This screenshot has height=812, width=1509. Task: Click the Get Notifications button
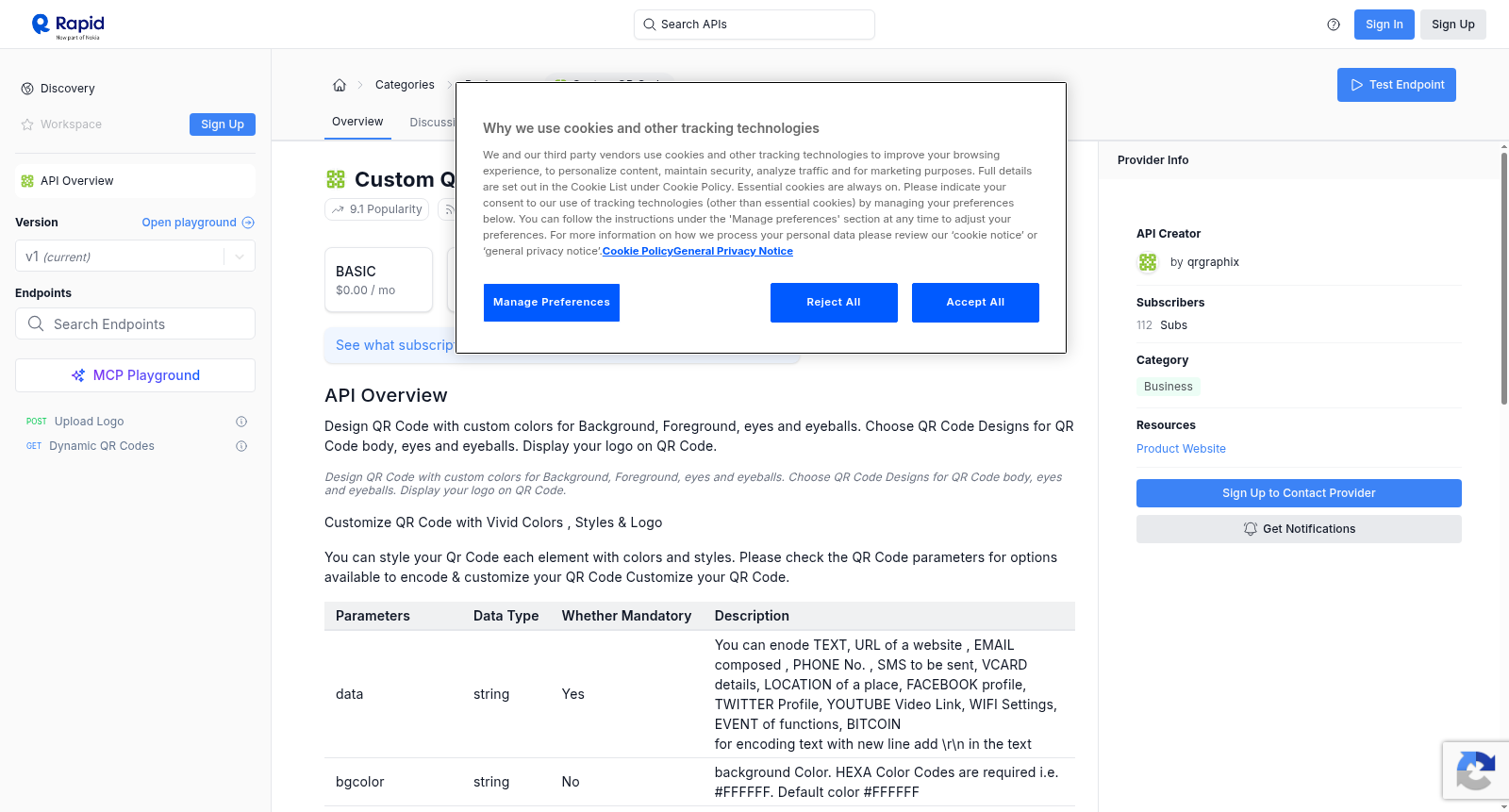[x=1299, y=529]
